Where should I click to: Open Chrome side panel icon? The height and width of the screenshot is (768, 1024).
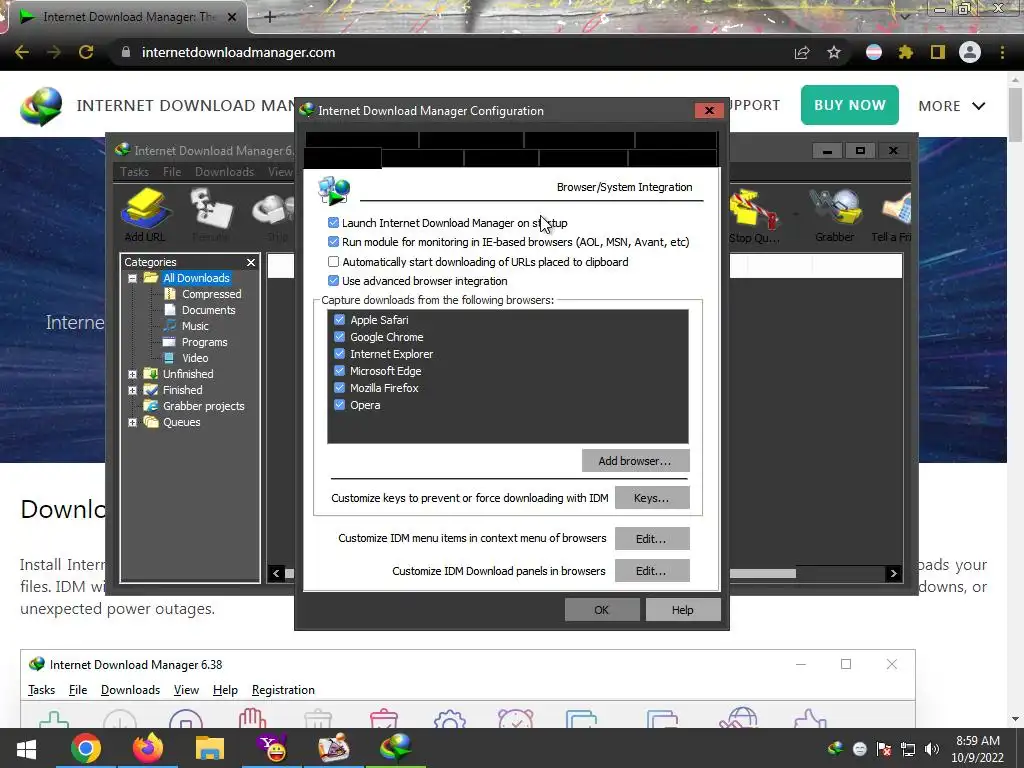(938, 52)
